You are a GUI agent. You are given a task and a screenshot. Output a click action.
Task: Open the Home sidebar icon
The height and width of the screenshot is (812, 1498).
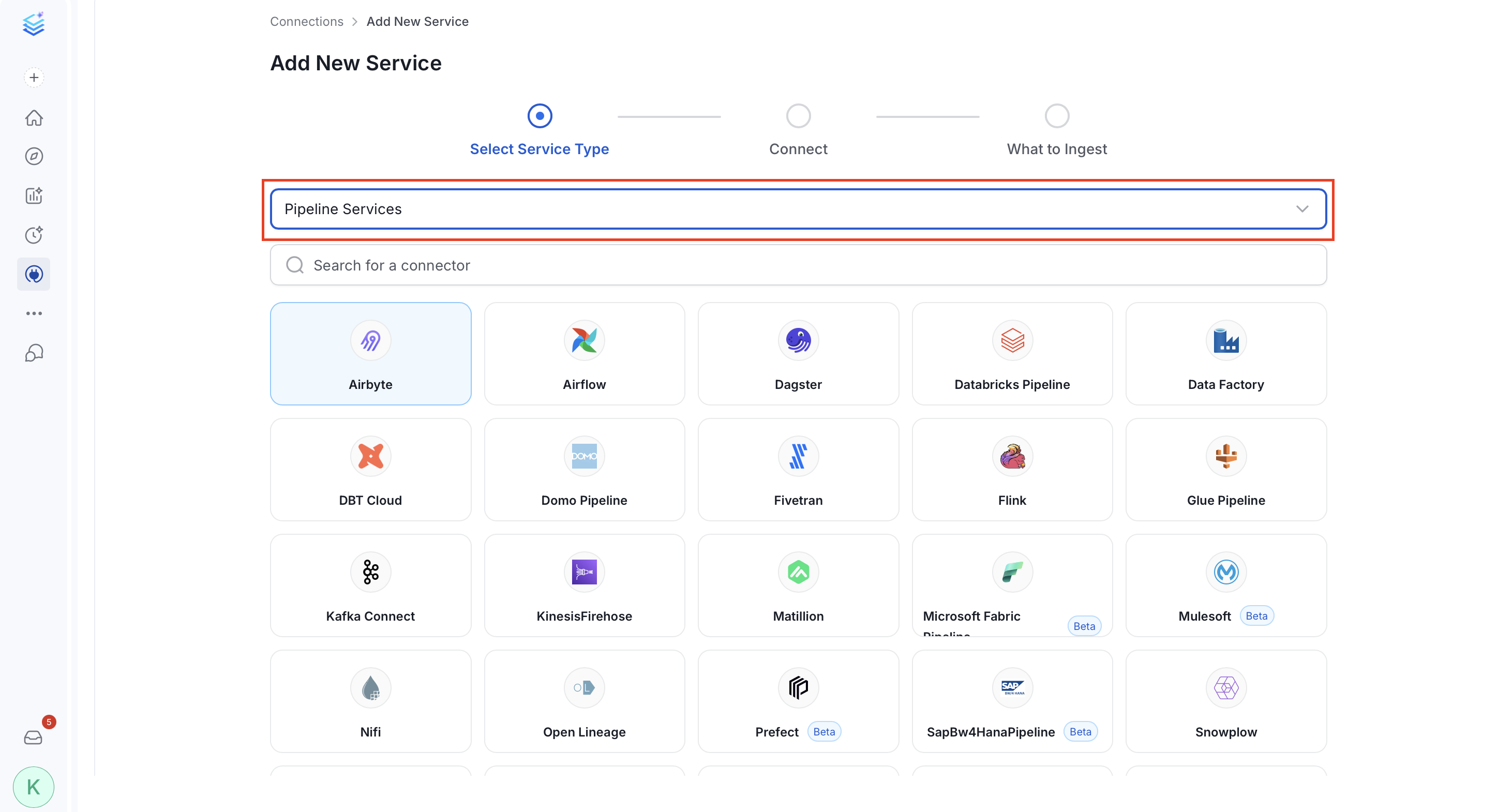click(x=34, y=117)
